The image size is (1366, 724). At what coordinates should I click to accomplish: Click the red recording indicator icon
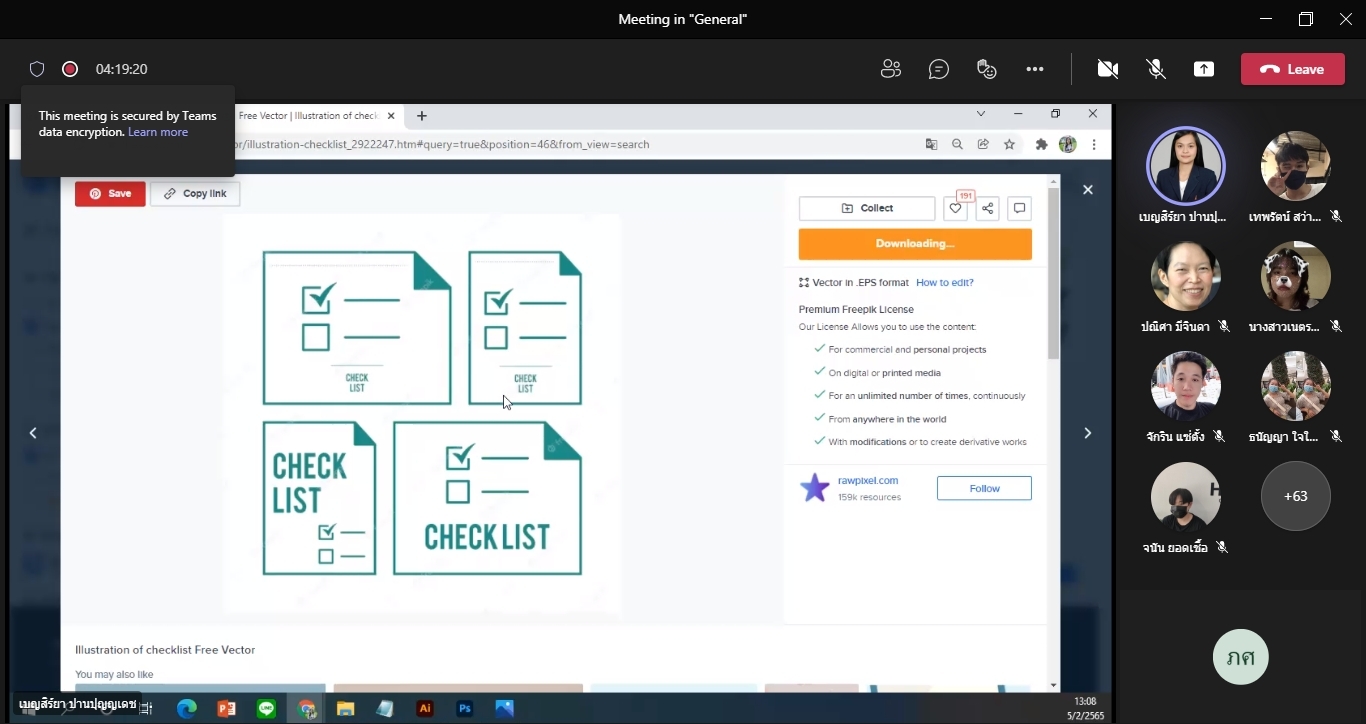70,69
